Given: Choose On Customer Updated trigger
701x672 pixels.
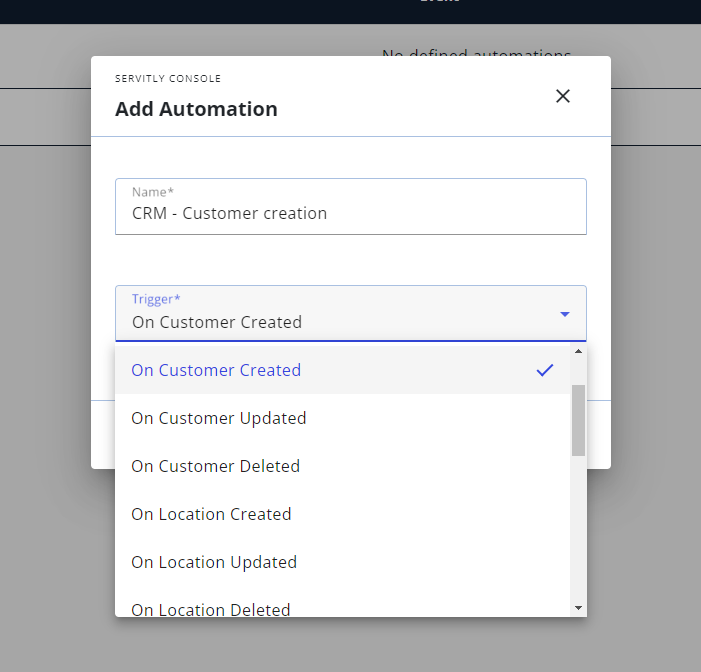Looking at the screenshot, I should (x=219, y=418).
